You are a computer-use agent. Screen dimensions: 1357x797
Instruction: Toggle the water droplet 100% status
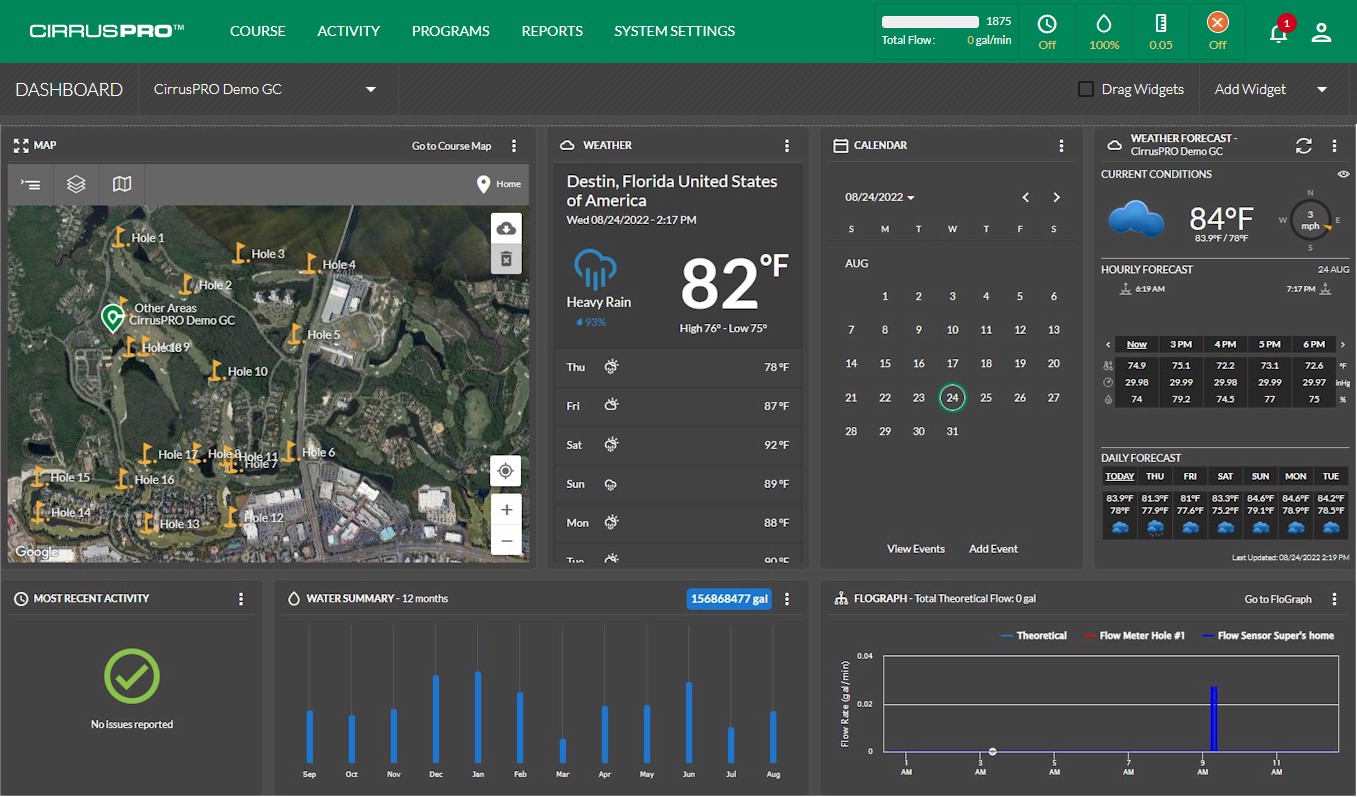point(1104,31)
